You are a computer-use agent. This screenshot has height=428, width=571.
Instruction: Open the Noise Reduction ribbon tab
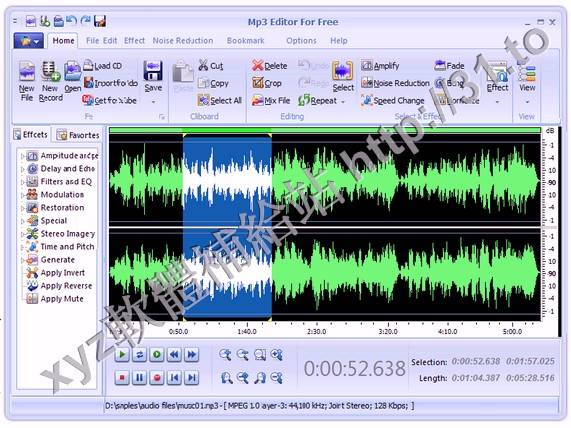click(183, 40)
